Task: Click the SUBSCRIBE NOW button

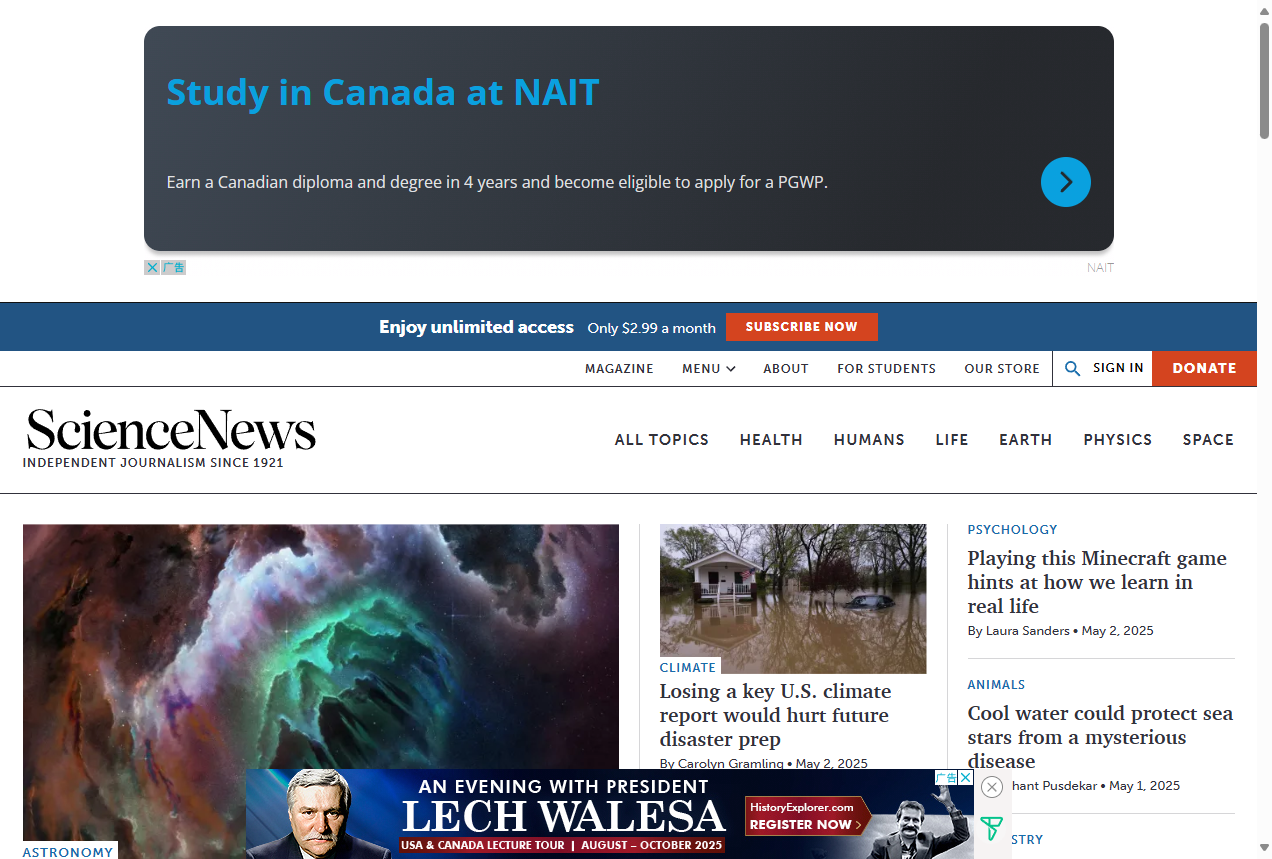Action: 801,327
